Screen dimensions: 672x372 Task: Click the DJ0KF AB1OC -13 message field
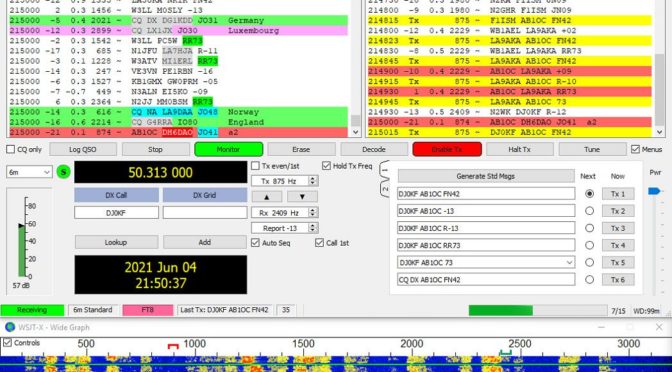coord(486,211)
